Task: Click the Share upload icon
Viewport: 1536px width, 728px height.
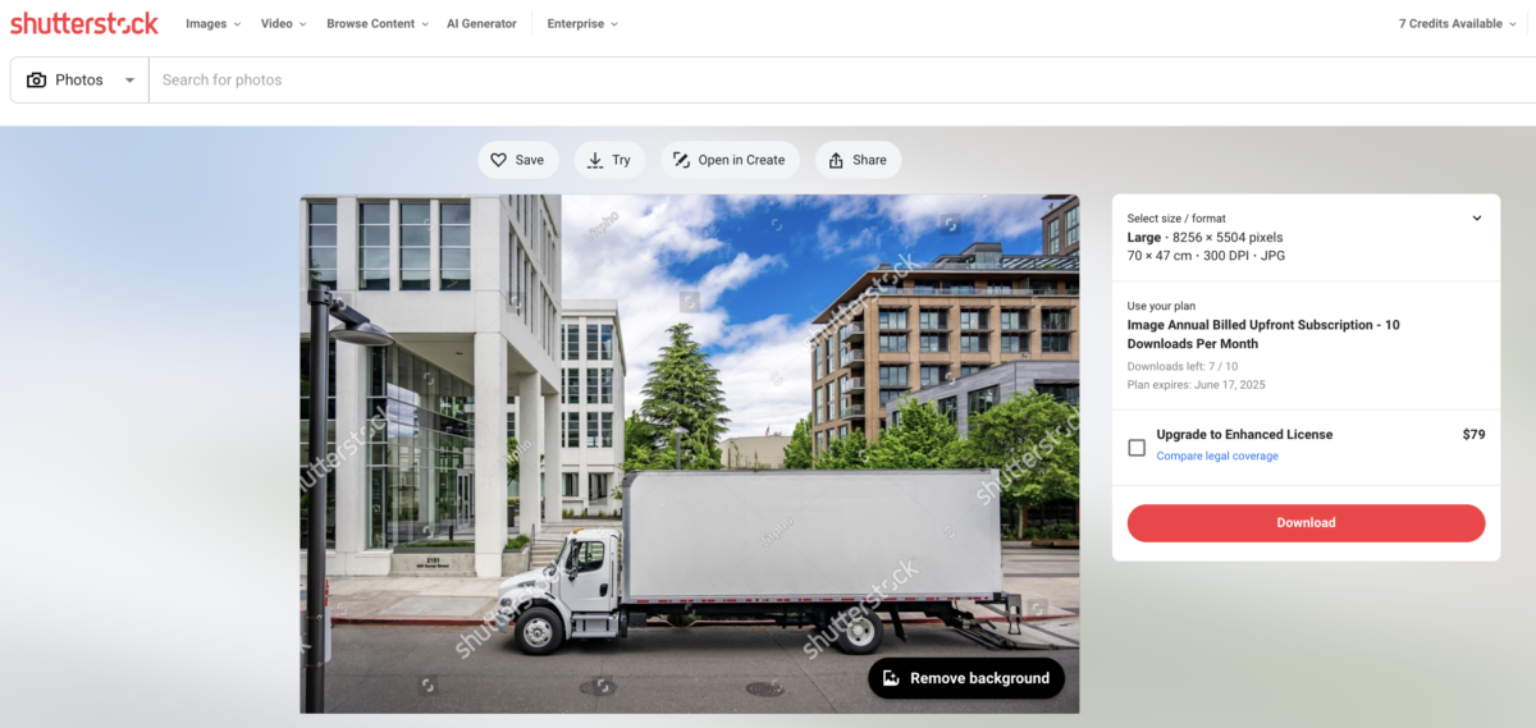Action: coord(836,160)
